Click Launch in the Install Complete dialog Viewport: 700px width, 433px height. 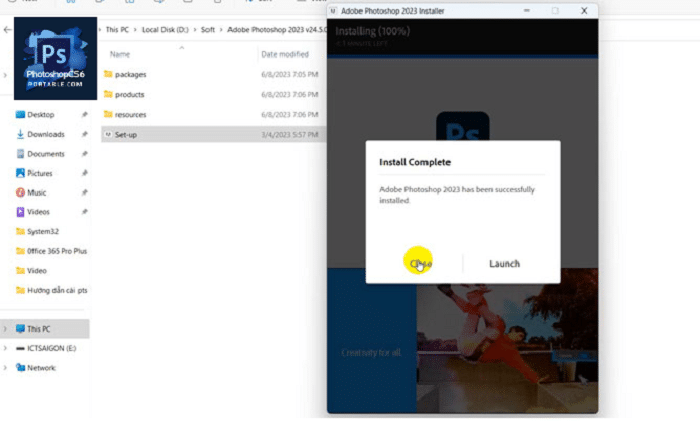(504, 263)
